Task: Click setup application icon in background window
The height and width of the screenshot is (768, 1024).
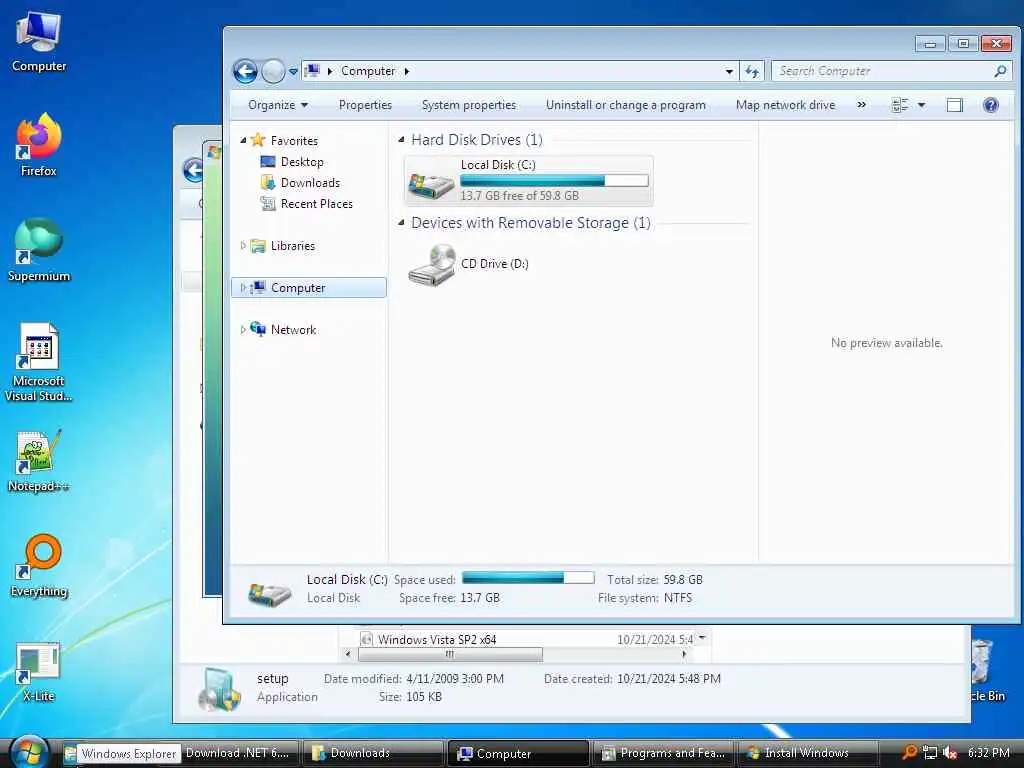Action: coord(219,689)
